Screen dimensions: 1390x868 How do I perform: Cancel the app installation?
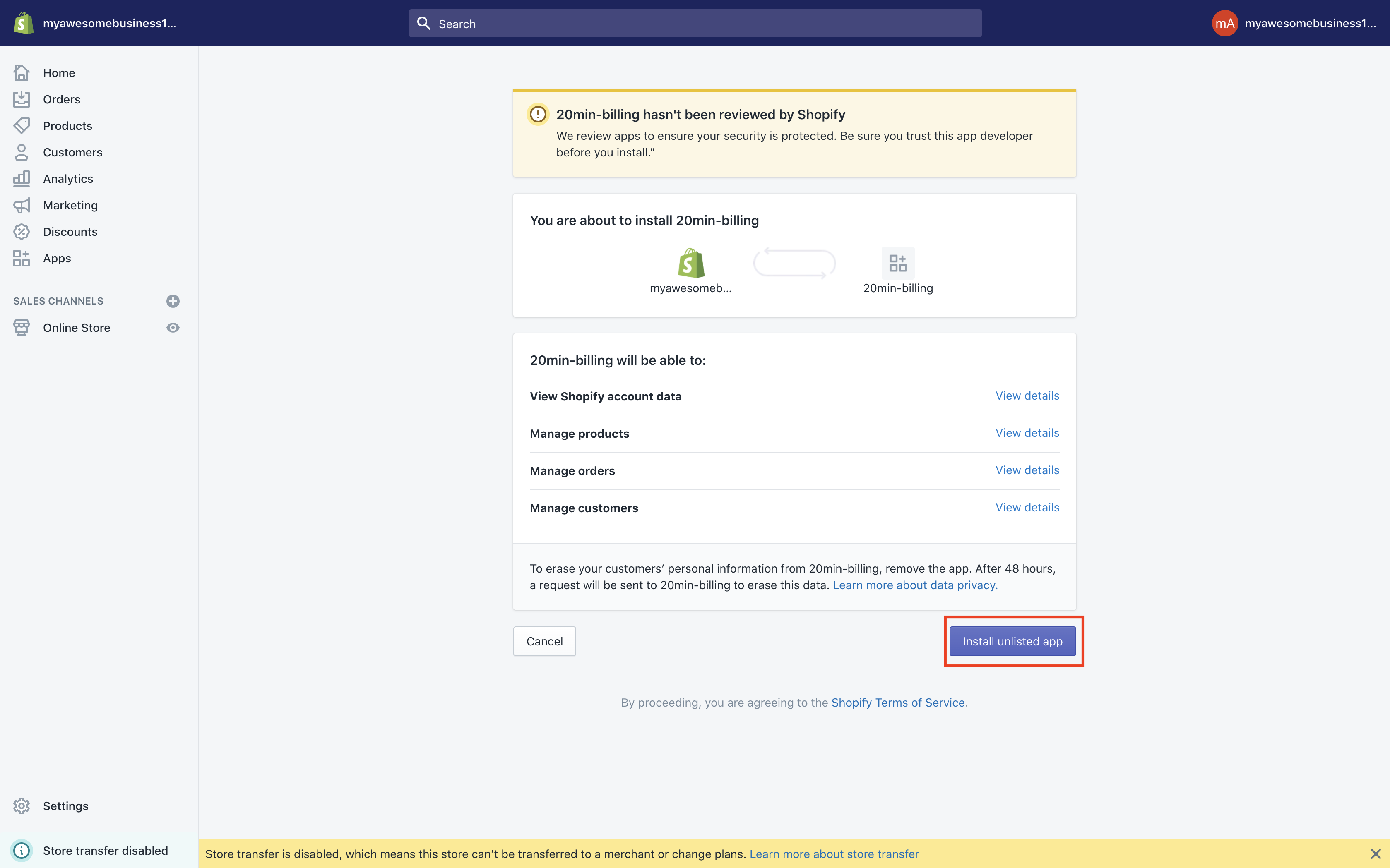544,641
